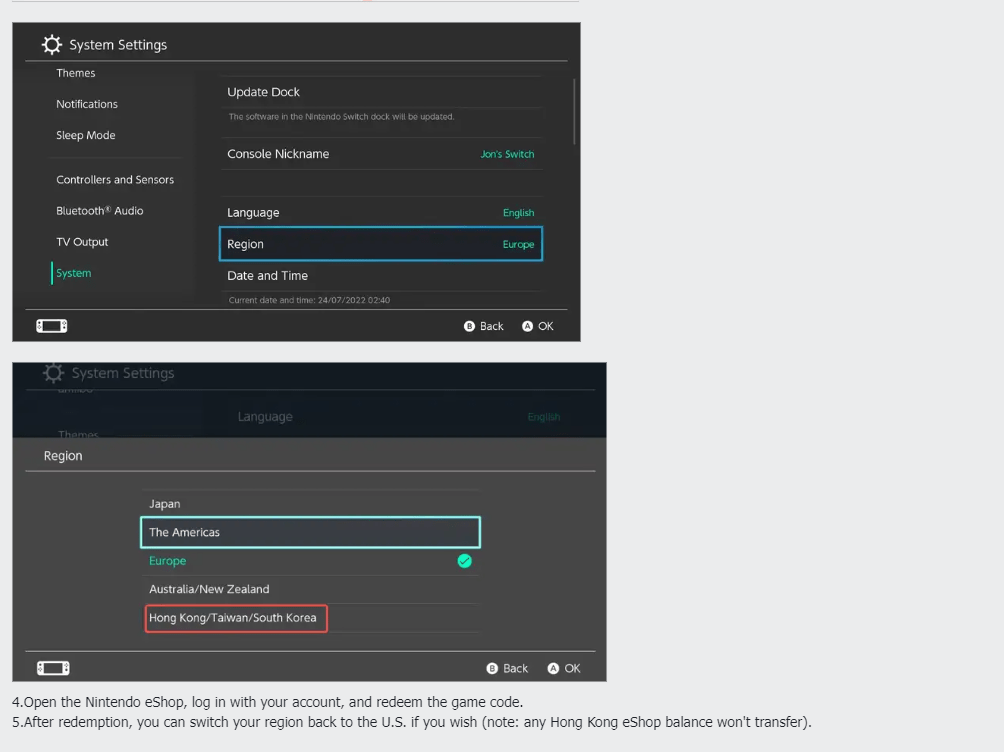Click the Region heading above the list

63,456
